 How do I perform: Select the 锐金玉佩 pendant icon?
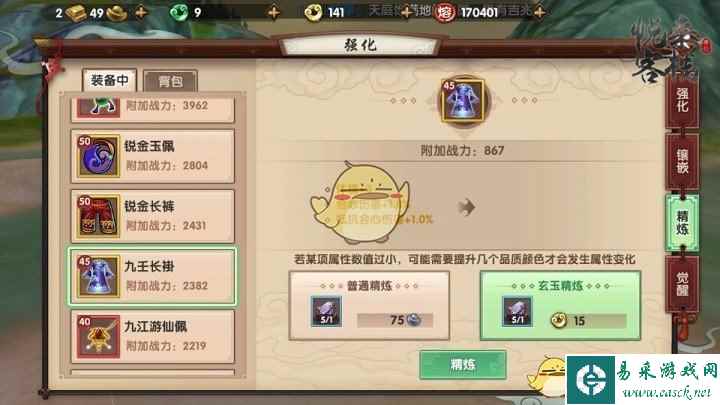98,156
